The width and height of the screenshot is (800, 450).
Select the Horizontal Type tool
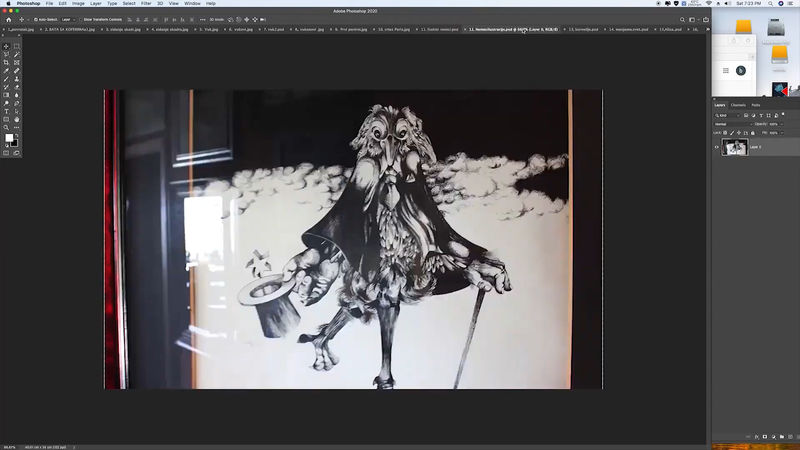tap(6, 111)
